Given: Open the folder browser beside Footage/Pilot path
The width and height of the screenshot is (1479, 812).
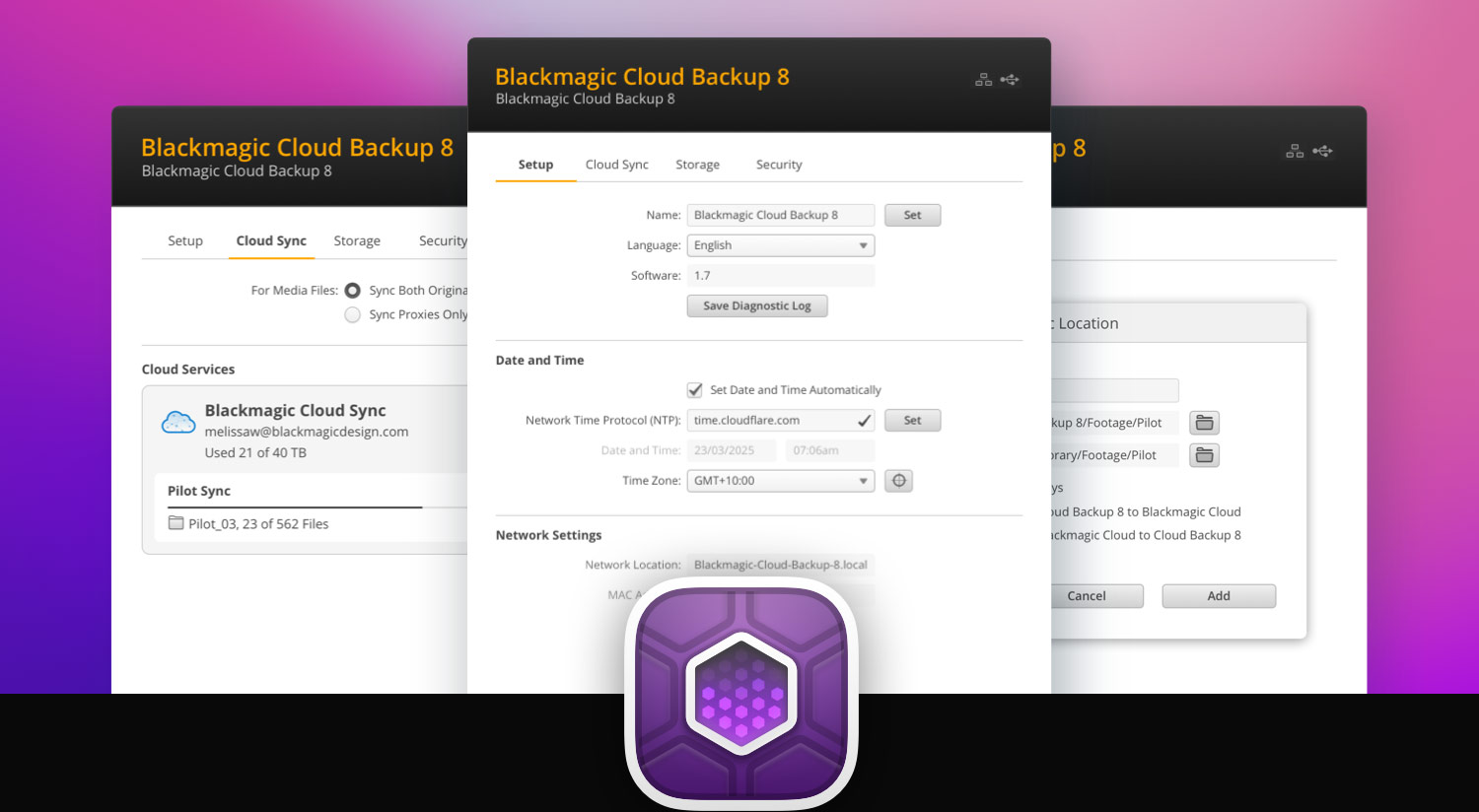Looking at the screenshot, I should click(x=1204, y=422).
